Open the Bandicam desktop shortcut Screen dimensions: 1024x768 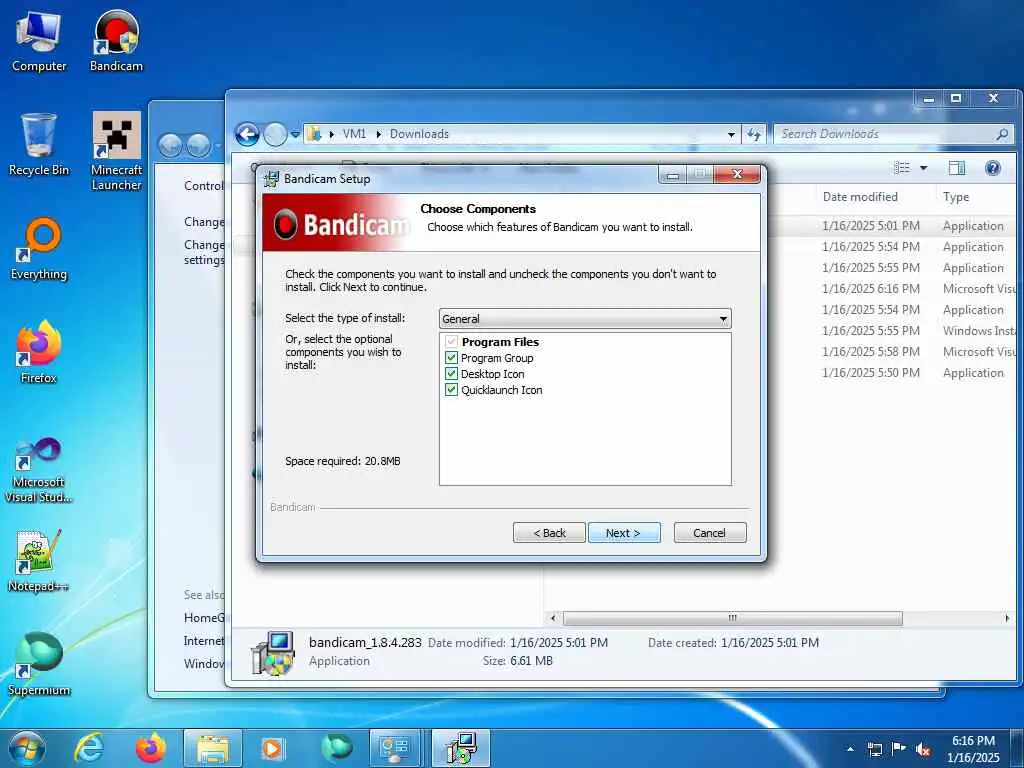(116, 42)
